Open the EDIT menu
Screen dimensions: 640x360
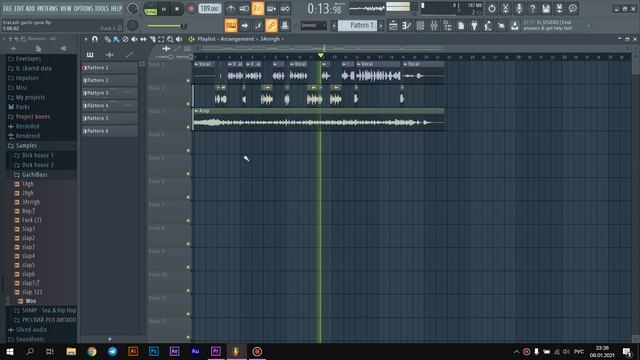[x=19, y=8]
